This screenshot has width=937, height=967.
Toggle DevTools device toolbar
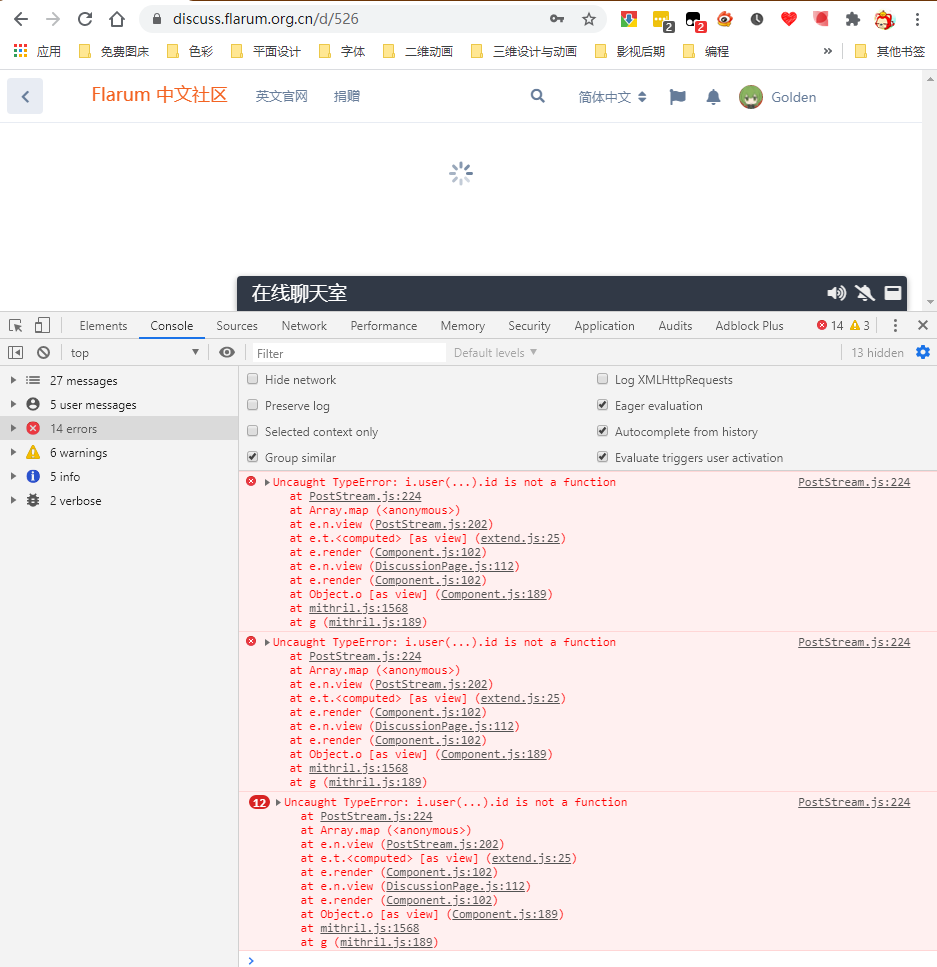[42, 326]
